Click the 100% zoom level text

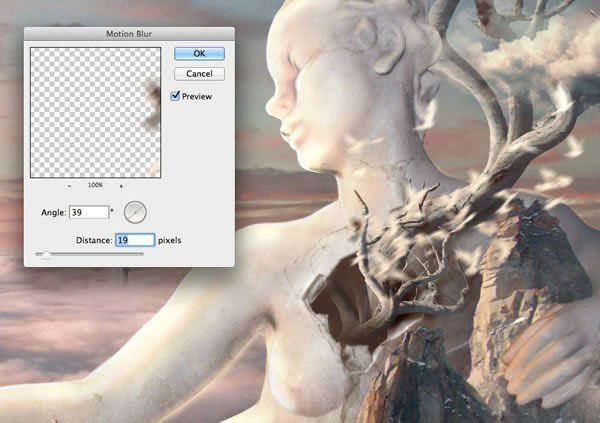(95, 185)
